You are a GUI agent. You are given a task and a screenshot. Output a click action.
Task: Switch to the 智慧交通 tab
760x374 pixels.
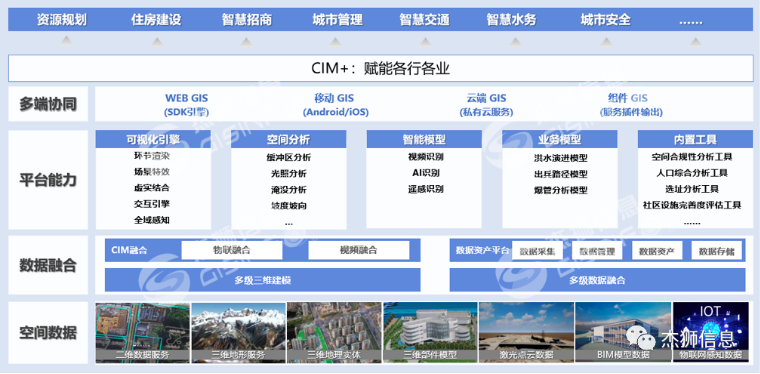425,20
